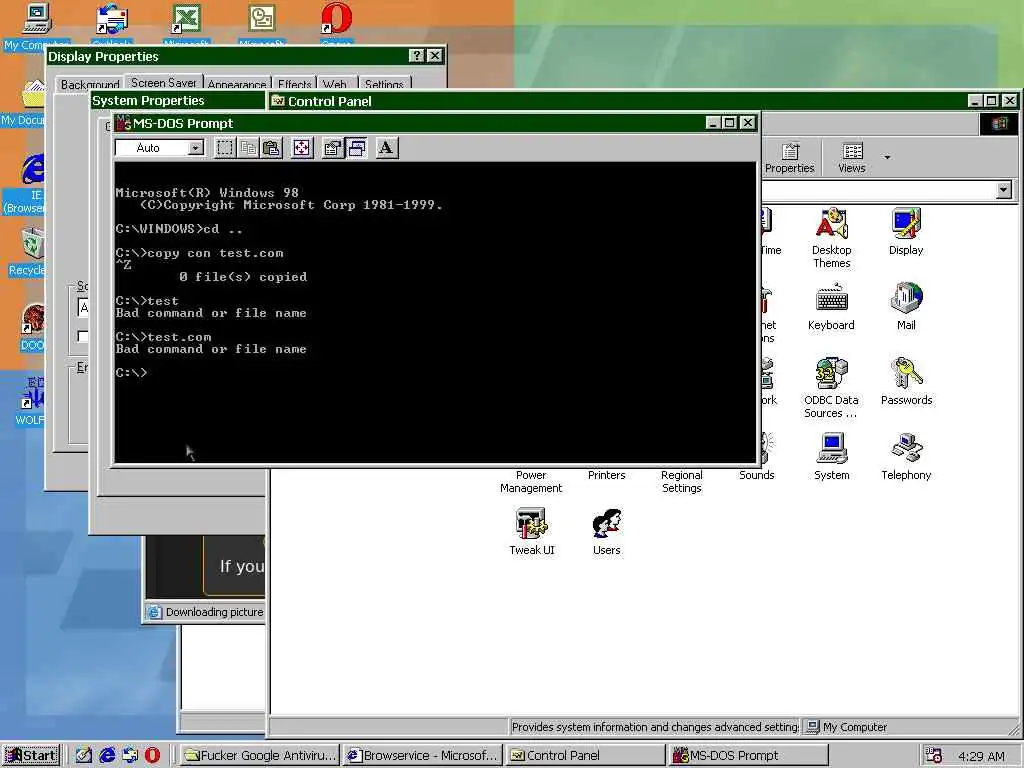The height and width of the screenshot is (768, 1024).
Task: Open the font size Auto dropdown
Action: coord(195,148)
